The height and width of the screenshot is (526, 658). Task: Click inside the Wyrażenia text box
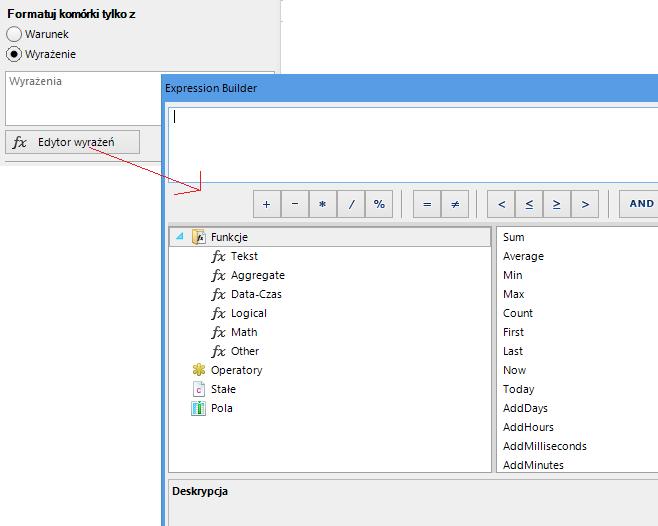(83, 98)
